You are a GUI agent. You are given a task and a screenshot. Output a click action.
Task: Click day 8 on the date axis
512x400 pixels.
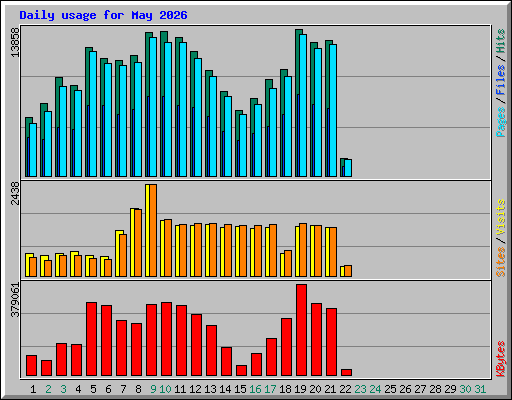tap(138, 389)
